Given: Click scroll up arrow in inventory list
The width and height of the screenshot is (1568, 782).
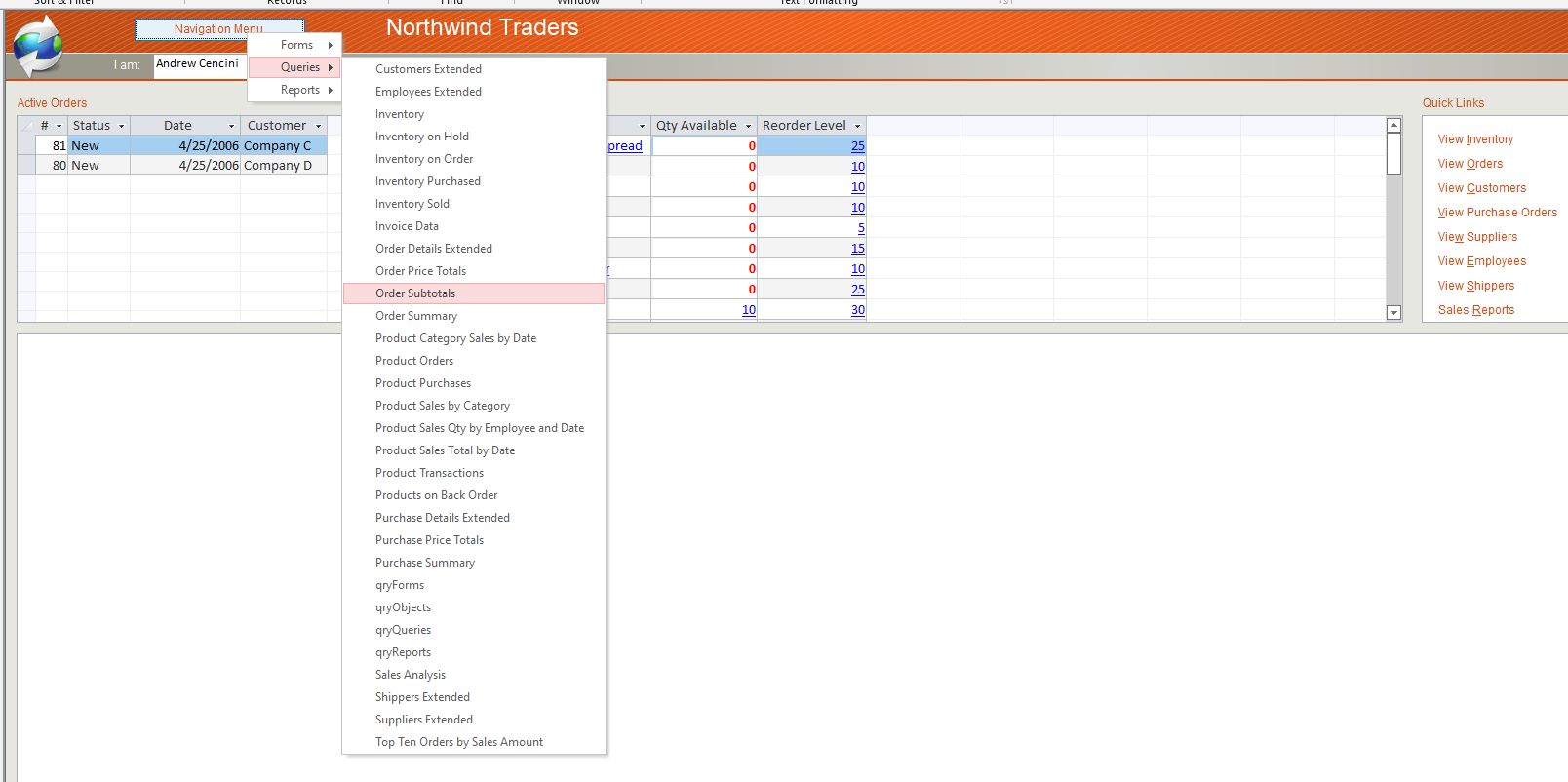Looking at the screenshot, I should 1393,125.
